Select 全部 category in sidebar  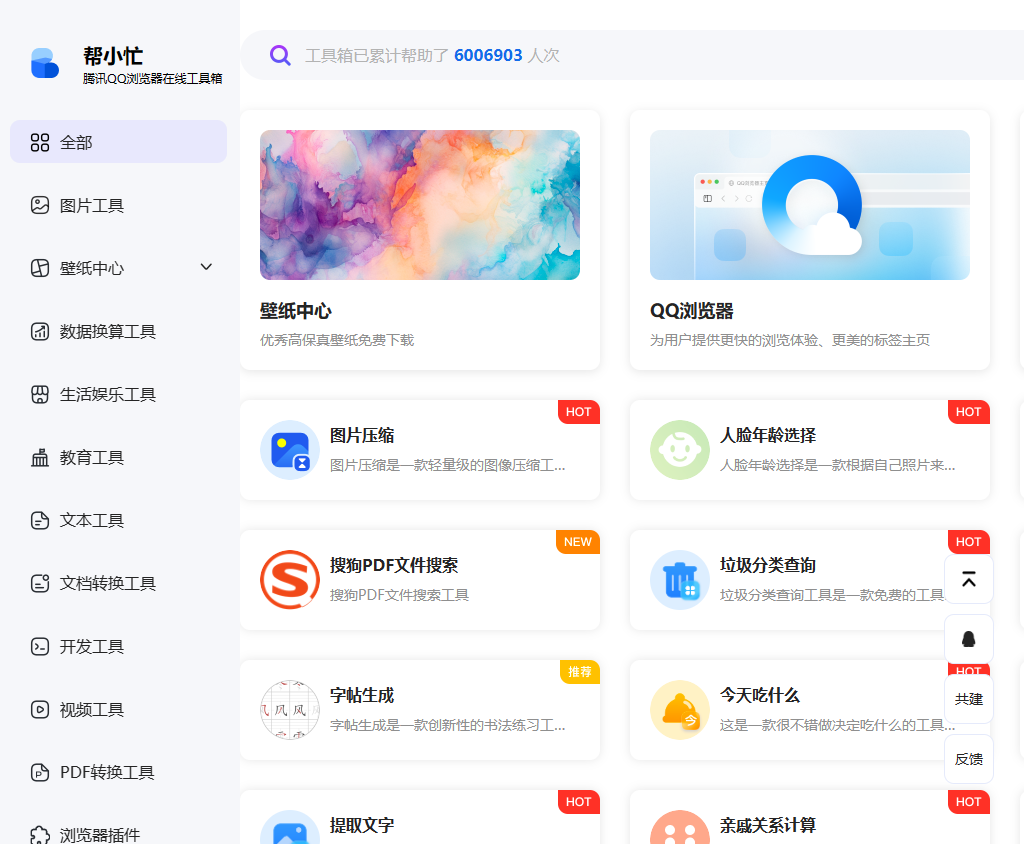pyautogui.click(x=118, y=141)
